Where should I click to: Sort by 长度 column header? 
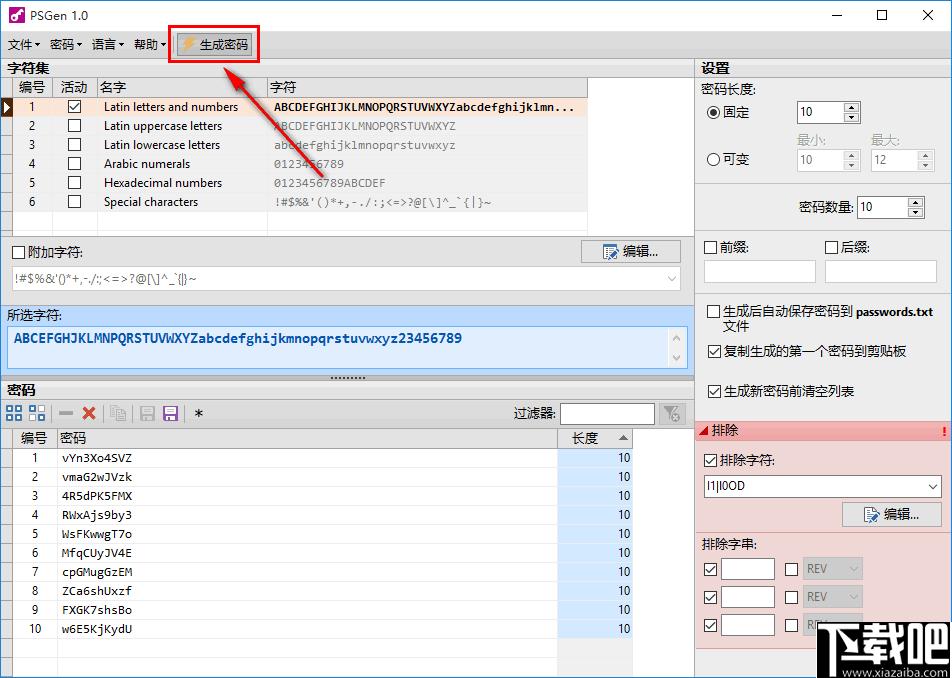594,438
